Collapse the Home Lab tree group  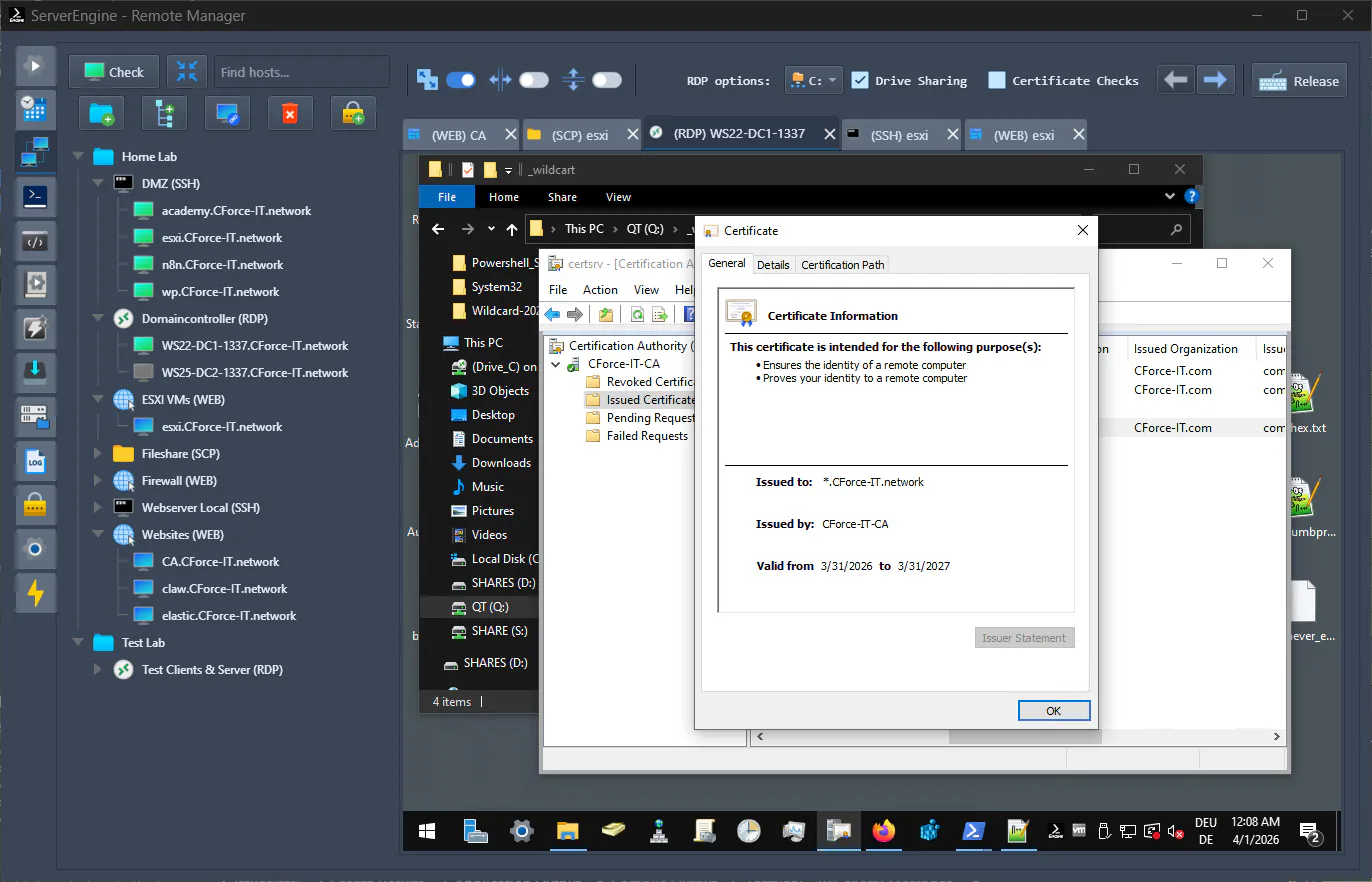[78, 156]
